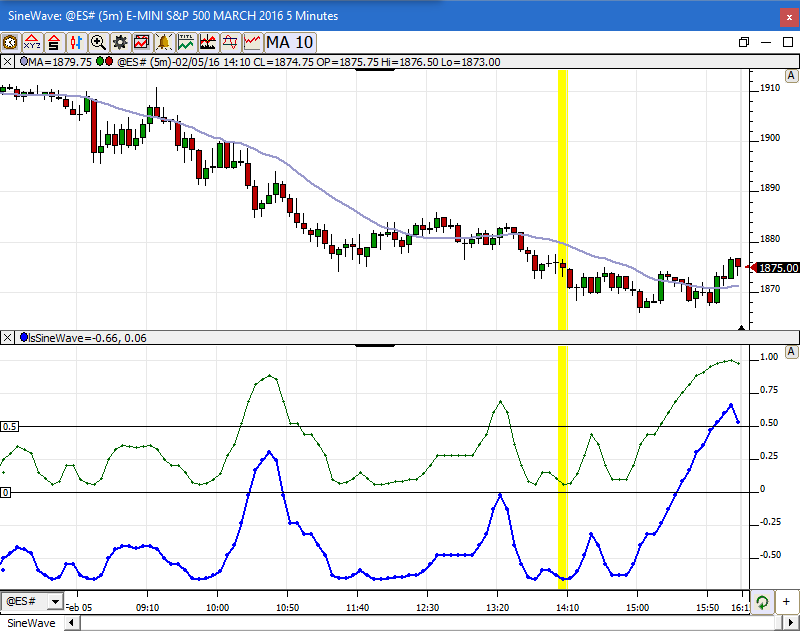The height and width of the screenshot is (631, 800).
Task: Click the MA 10 toolbar button
Action: (x=291, y=42)
